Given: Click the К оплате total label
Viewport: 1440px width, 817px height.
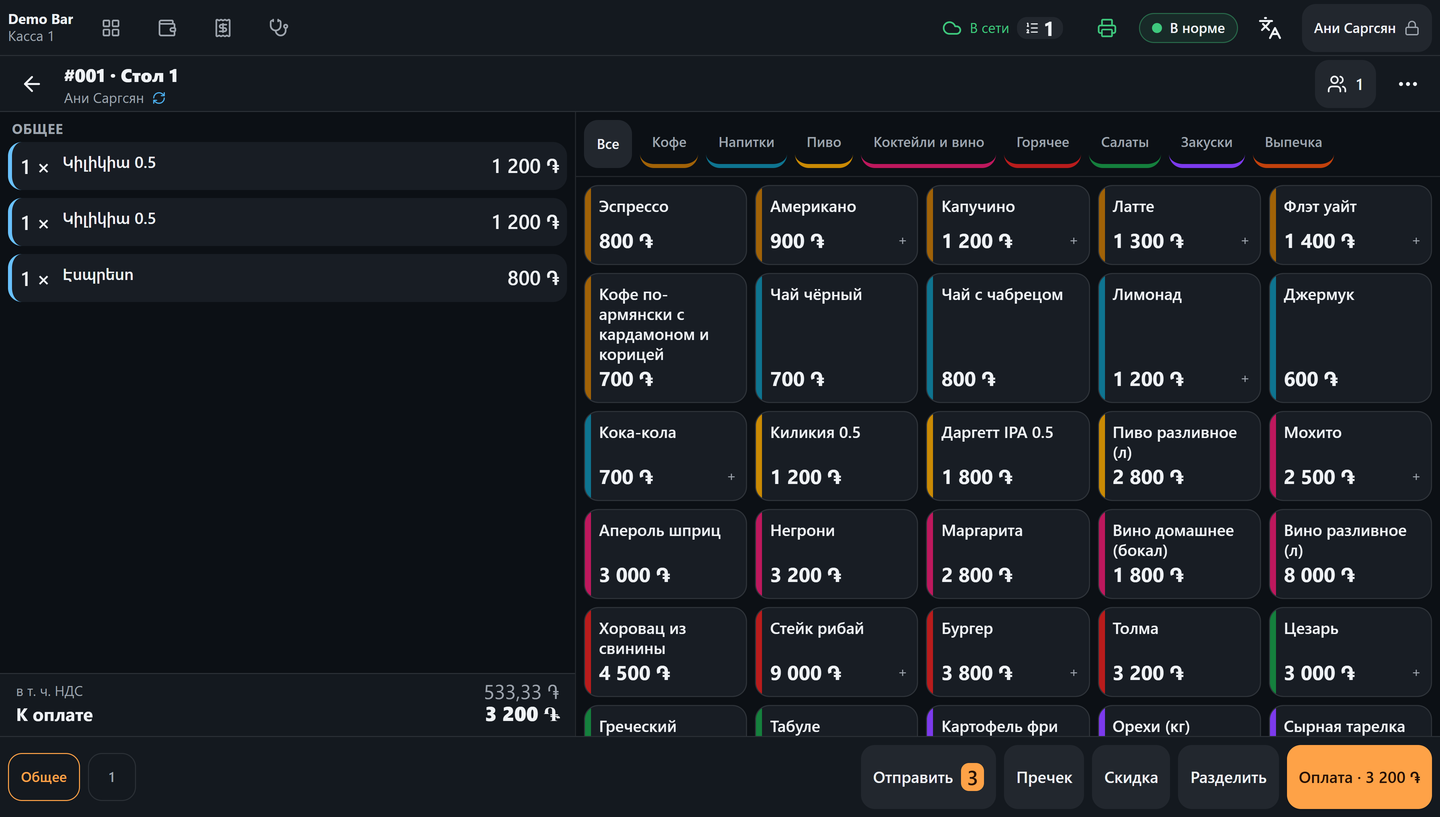Looking at the screenshot, I should pyautogui.click(x=55, y=715).
